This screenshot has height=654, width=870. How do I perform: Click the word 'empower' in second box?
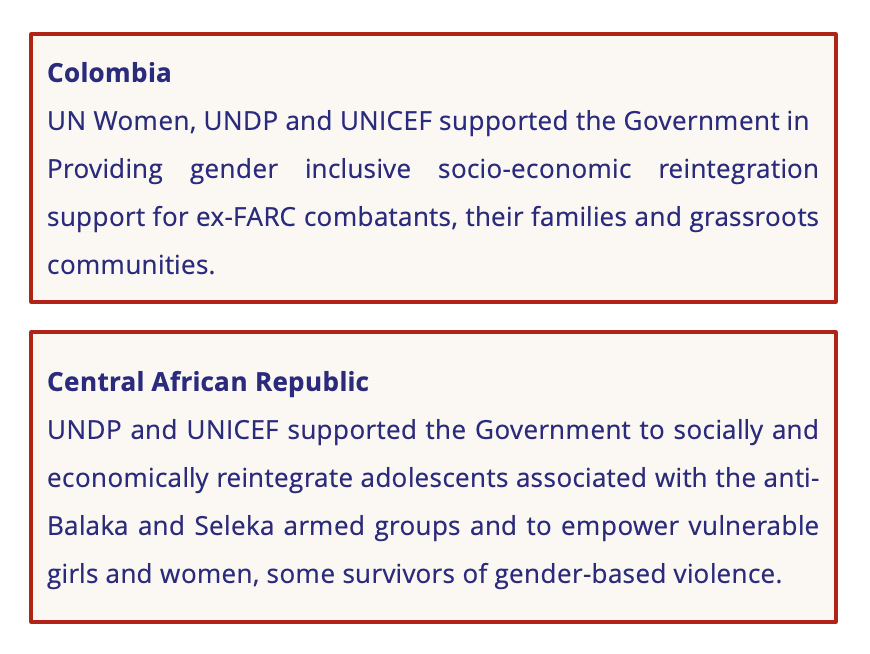pos(620,526)
